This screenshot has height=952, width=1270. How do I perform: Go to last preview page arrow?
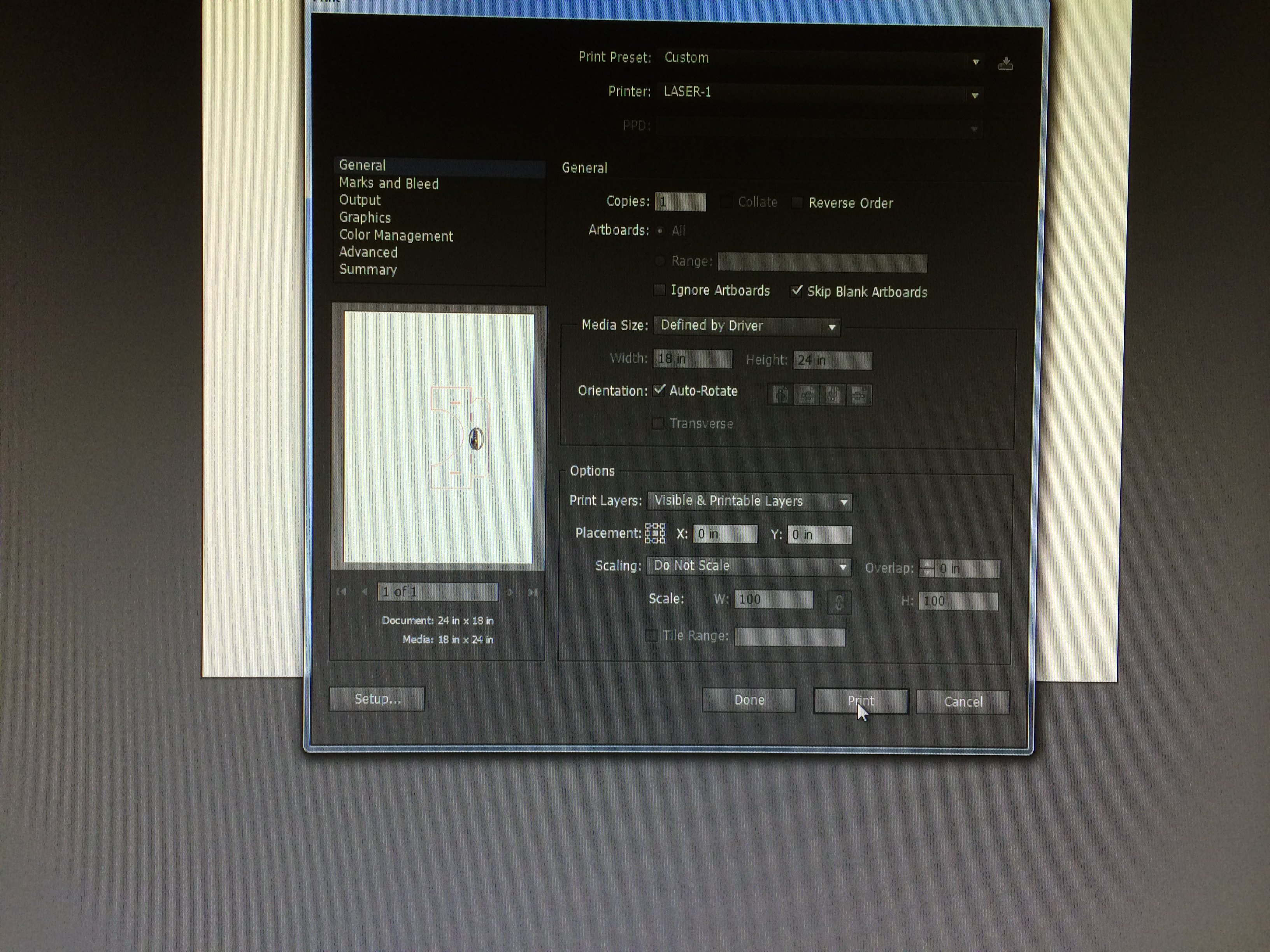[x=532, y=592]
